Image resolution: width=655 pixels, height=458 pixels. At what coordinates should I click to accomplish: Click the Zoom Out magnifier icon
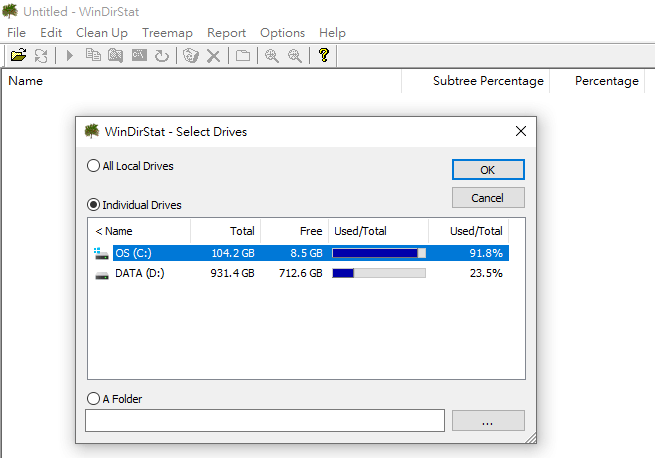tap(295, 55)
